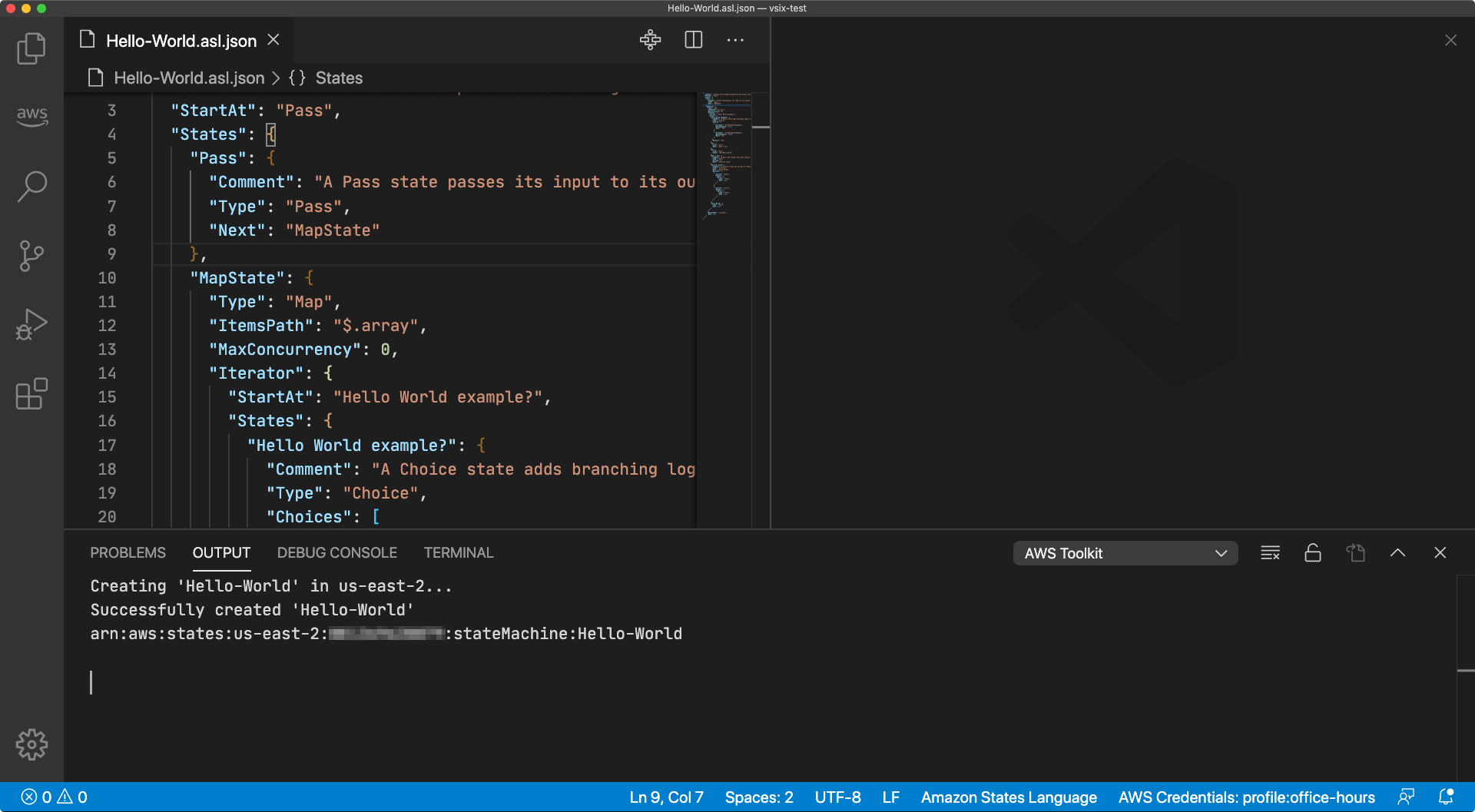Screen dimensions: 1475x812
Task: Open the AWS Toolkit sidebar panel
Action: [x=31, y=116]
